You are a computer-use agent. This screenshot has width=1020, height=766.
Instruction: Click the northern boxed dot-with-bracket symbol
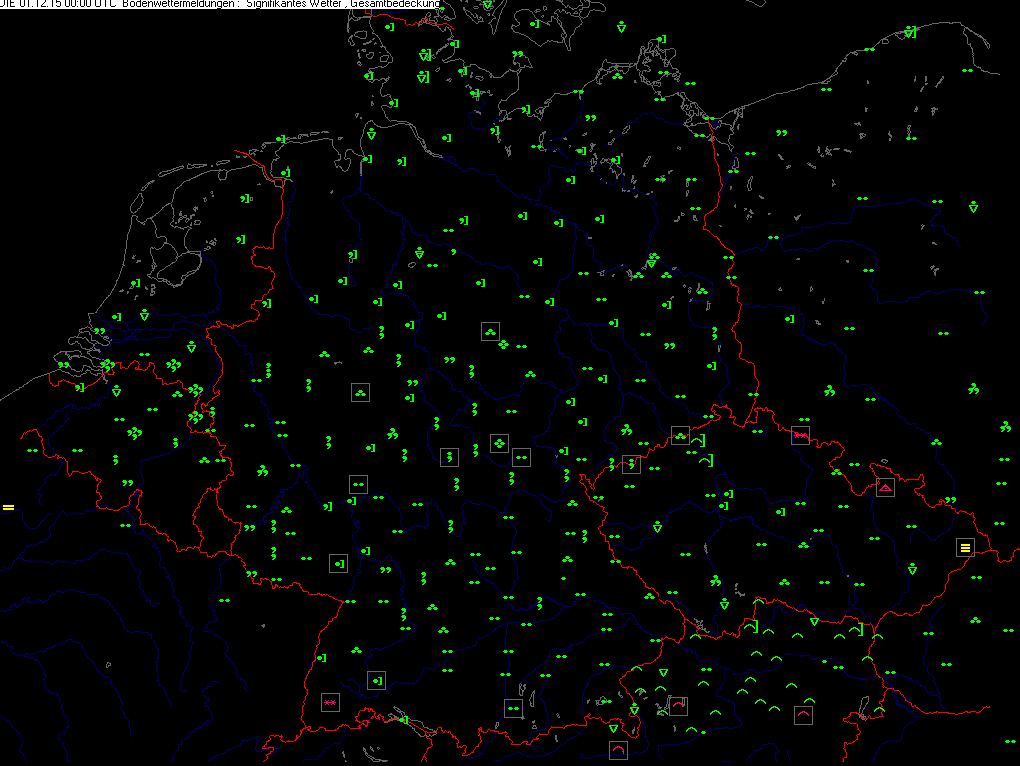tap(338, 563)
